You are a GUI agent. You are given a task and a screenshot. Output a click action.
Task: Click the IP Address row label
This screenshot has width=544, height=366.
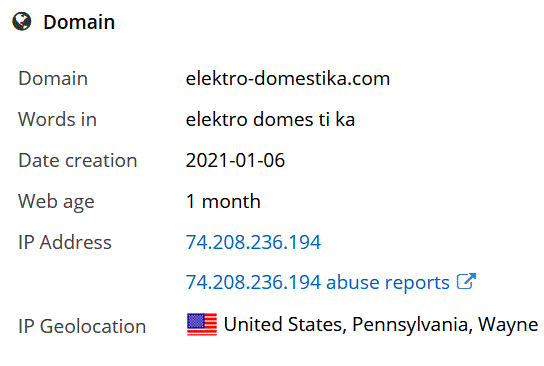(x=65, y=242)
